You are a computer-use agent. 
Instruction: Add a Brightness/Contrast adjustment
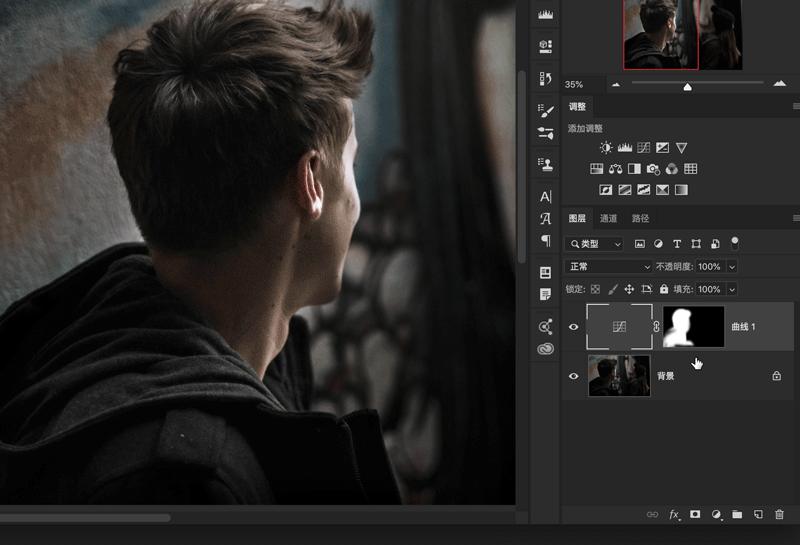(606, 148)
